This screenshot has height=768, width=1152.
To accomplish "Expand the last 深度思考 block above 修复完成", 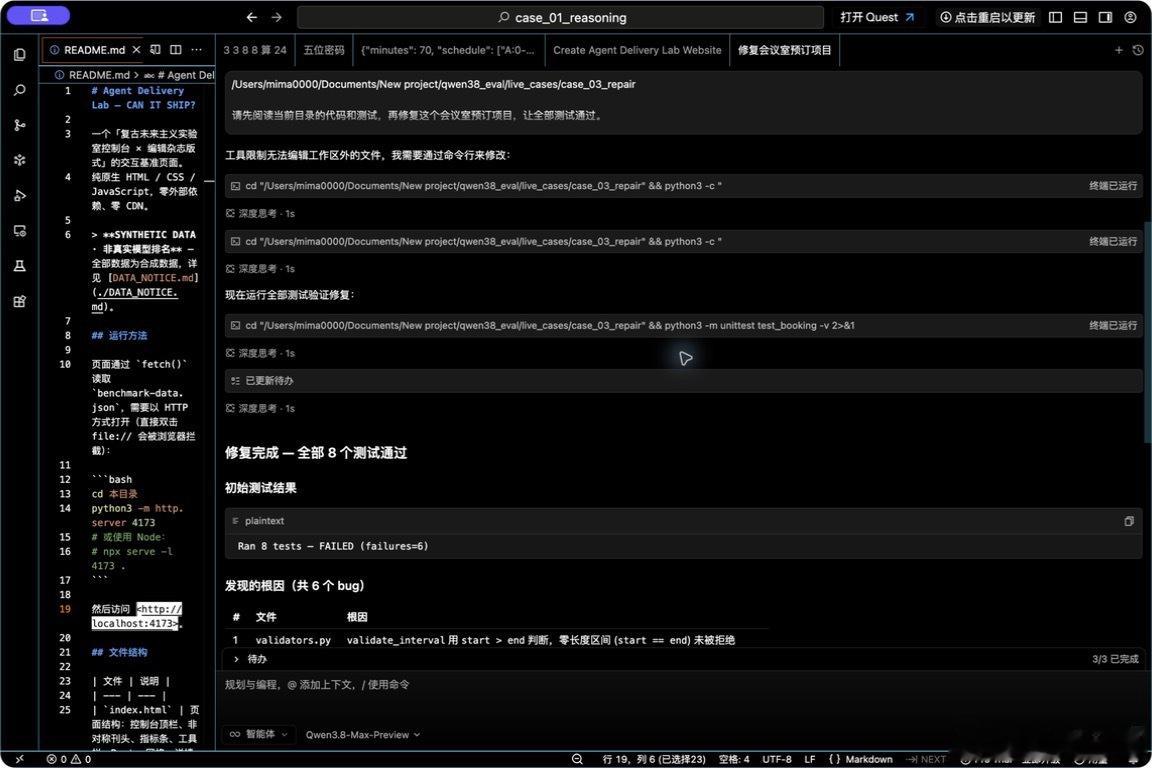I will (x=260, y=409).
